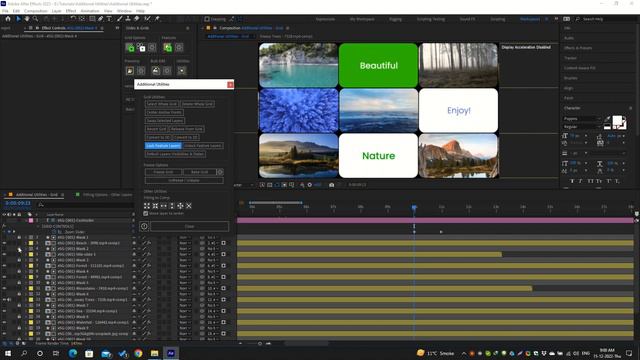Open Adobe After Effects from the taskbar
Viewport: 640px width, 360px height.
(x=171, y=353)
